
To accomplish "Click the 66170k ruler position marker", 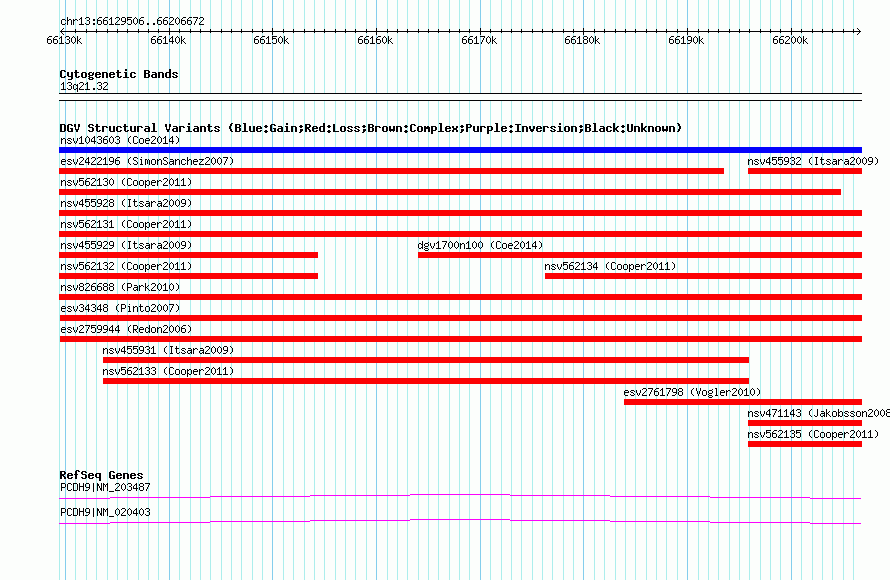I will click(480, 40).
